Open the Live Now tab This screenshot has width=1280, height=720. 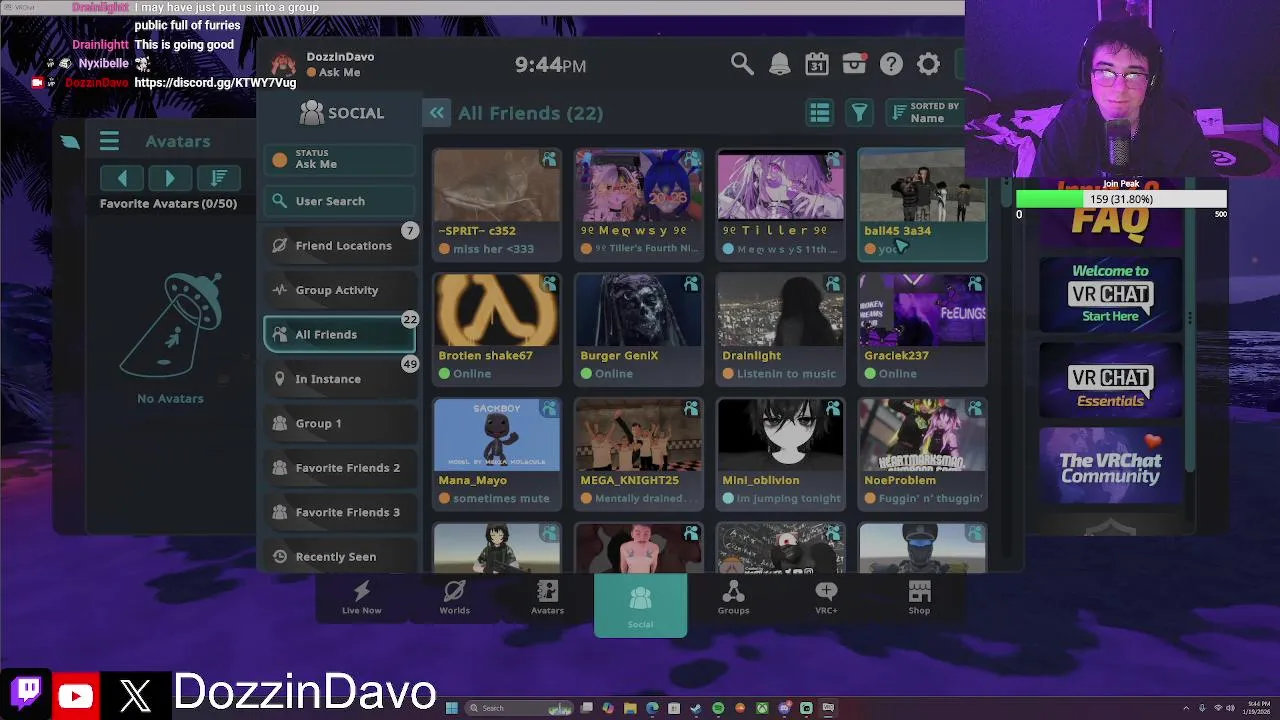tap(361, 598)
